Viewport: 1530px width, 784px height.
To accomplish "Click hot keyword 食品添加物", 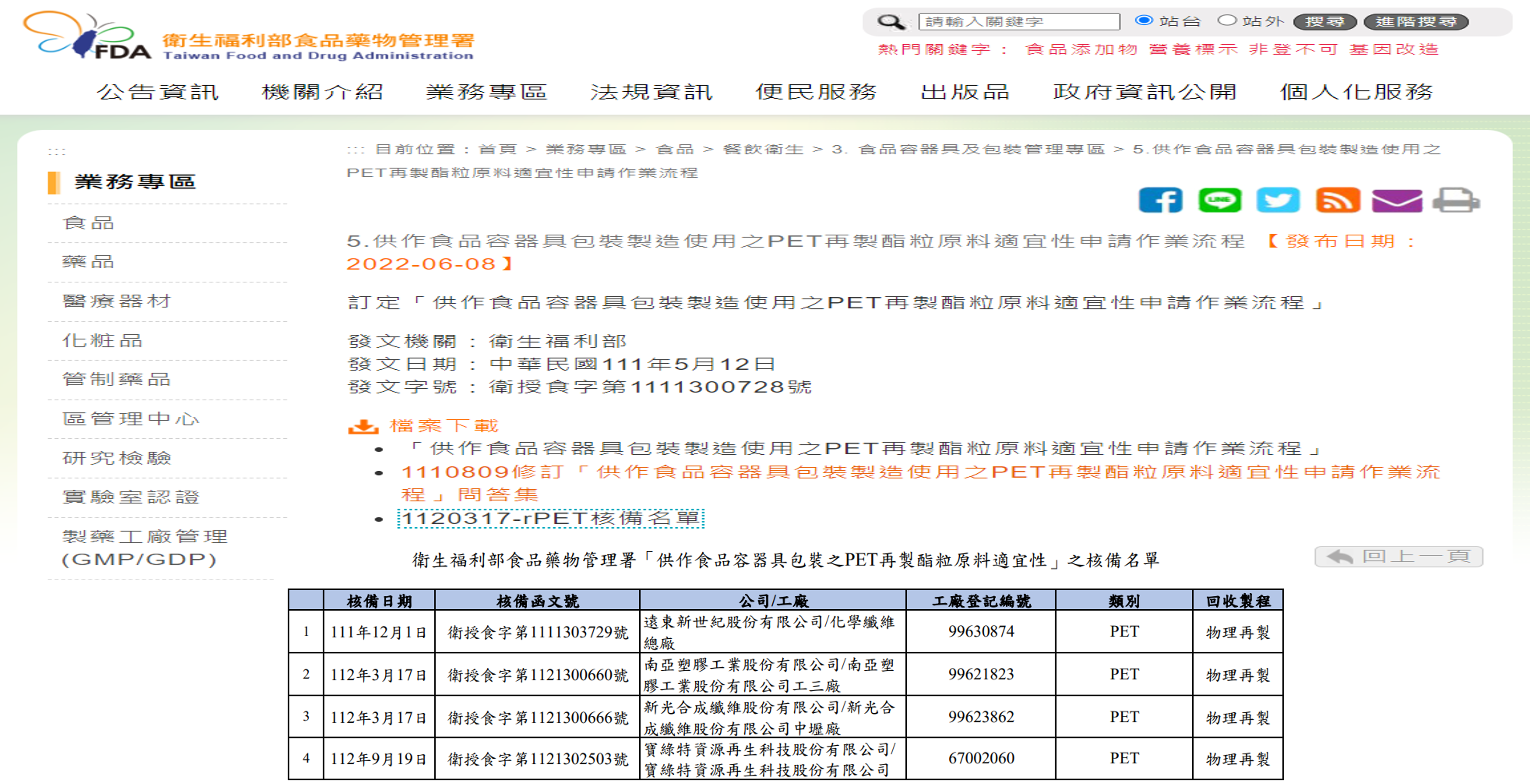I will click(x=1081, y=49).
